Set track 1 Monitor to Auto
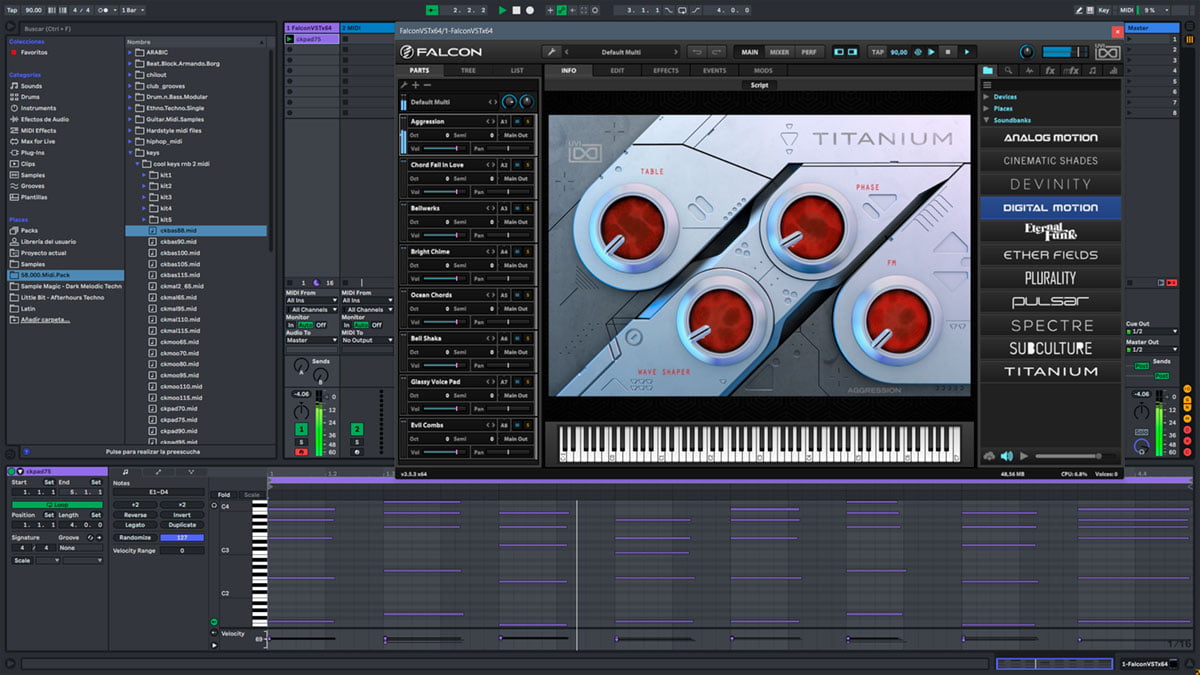 tap(306, 325)
